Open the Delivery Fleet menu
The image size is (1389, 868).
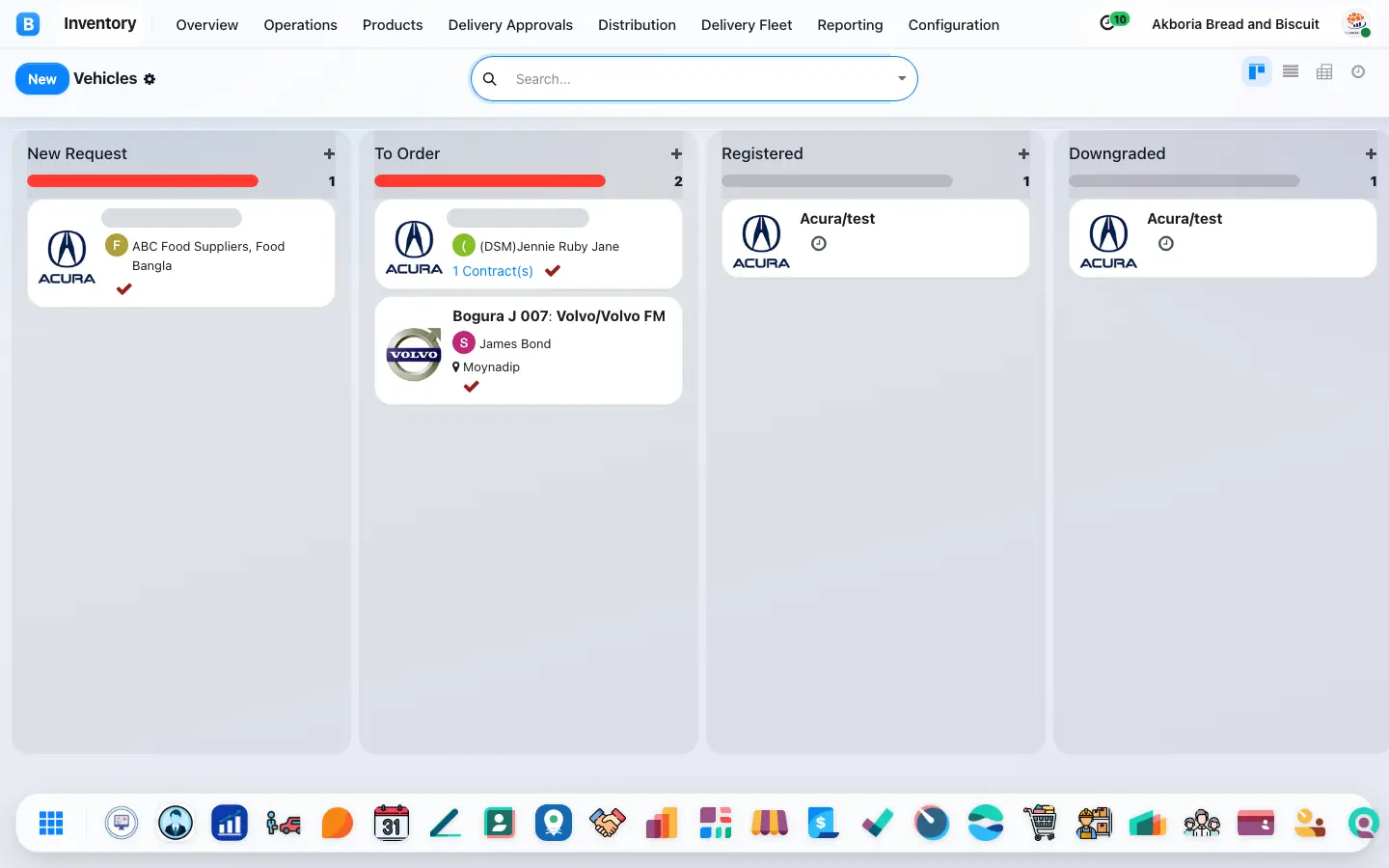coord(747,25)
